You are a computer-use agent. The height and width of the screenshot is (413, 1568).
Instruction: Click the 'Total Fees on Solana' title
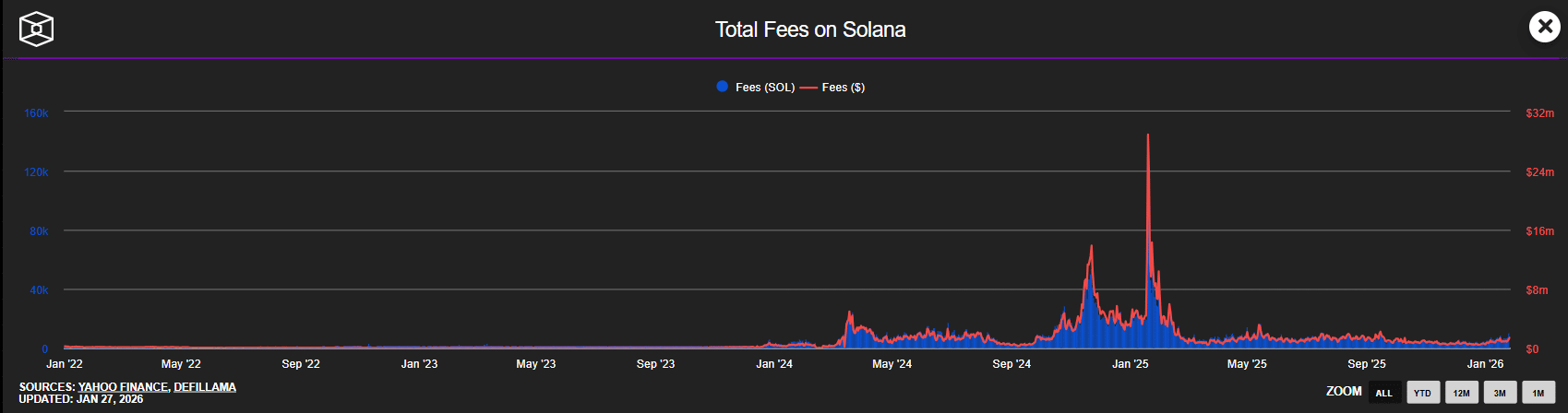pyautogui.click(x=809, y=29)
